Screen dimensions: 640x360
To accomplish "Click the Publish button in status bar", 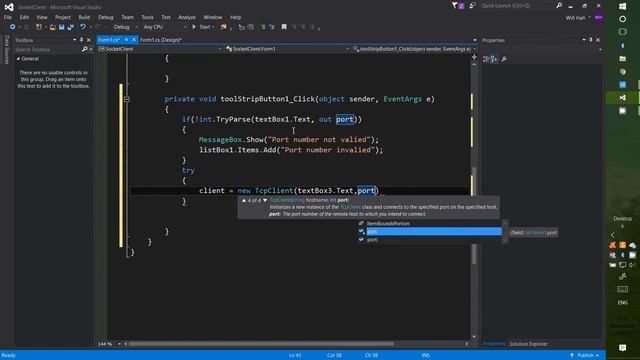I will (x=585, y=355).
